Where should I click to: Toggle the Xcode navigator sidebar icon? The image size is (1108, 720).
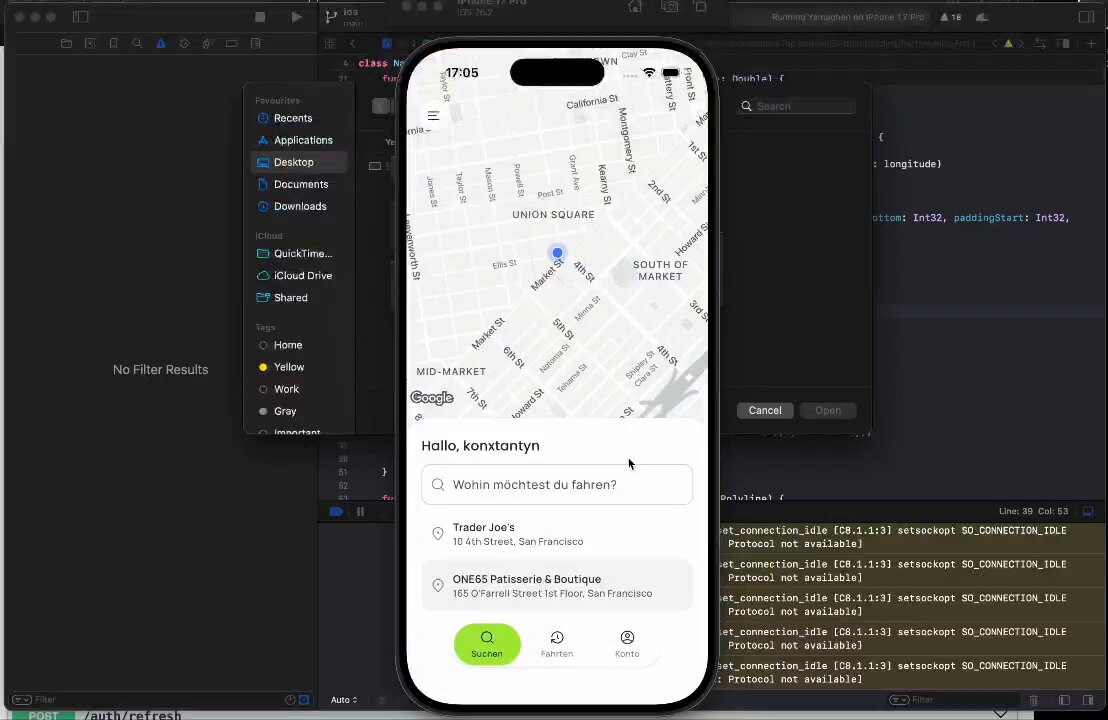(81, 17)
